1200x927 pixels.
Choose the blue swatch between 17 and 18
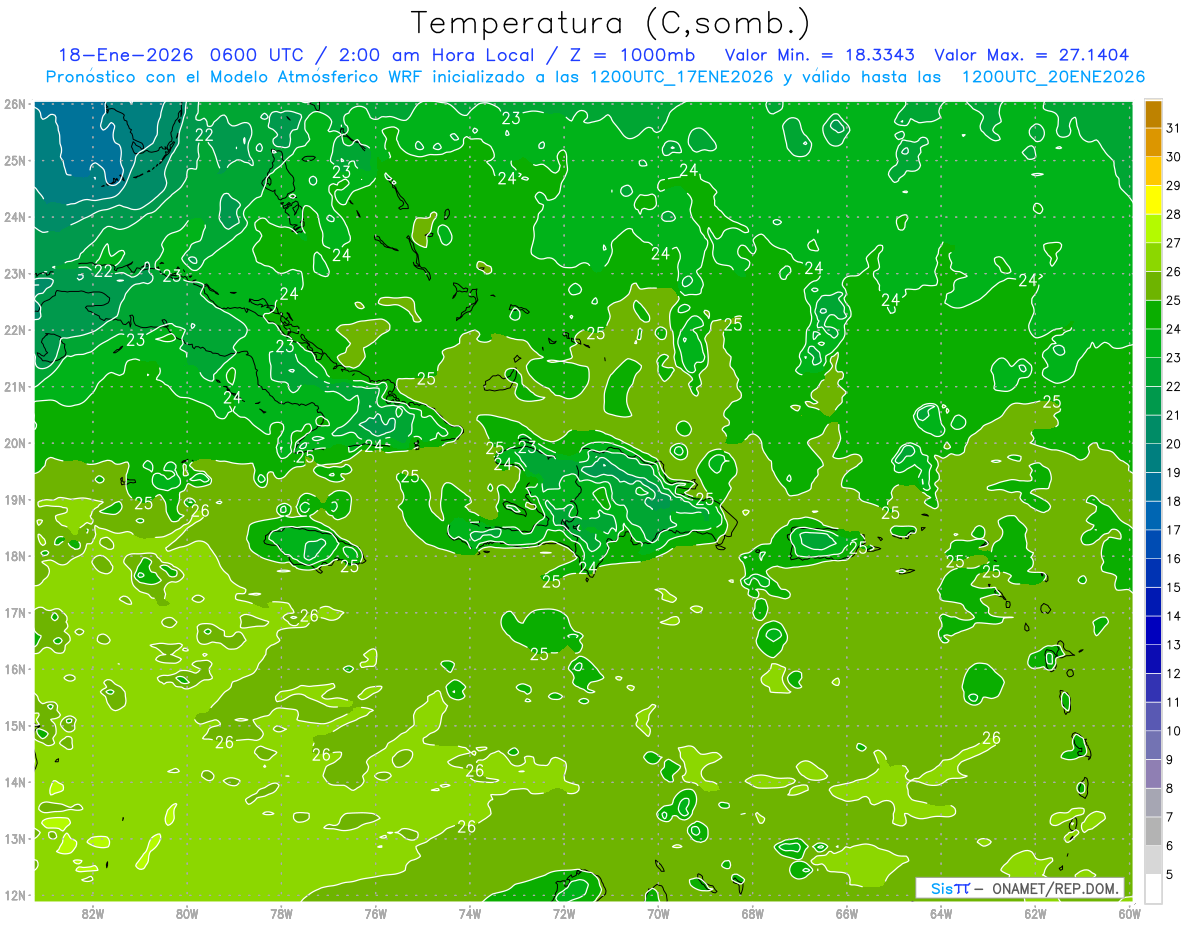click(x=1153, y=516)
